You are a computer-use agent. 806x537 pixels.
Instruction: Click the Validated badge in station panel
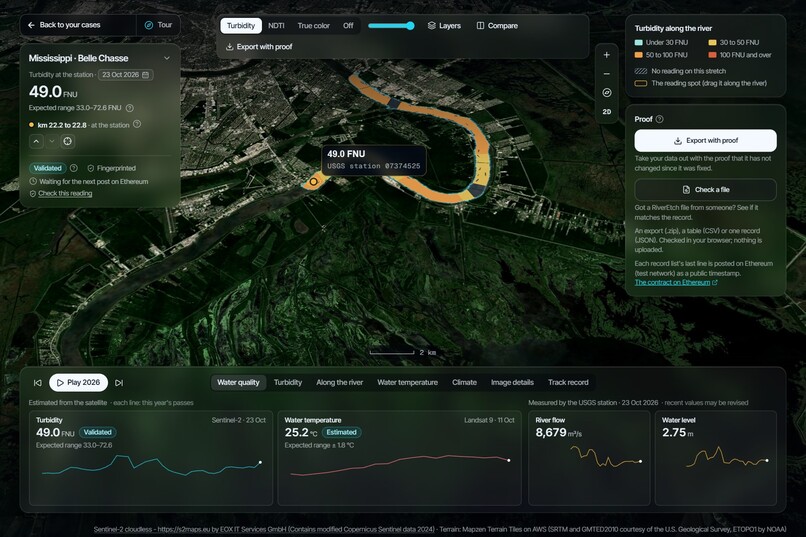point(47,168)
